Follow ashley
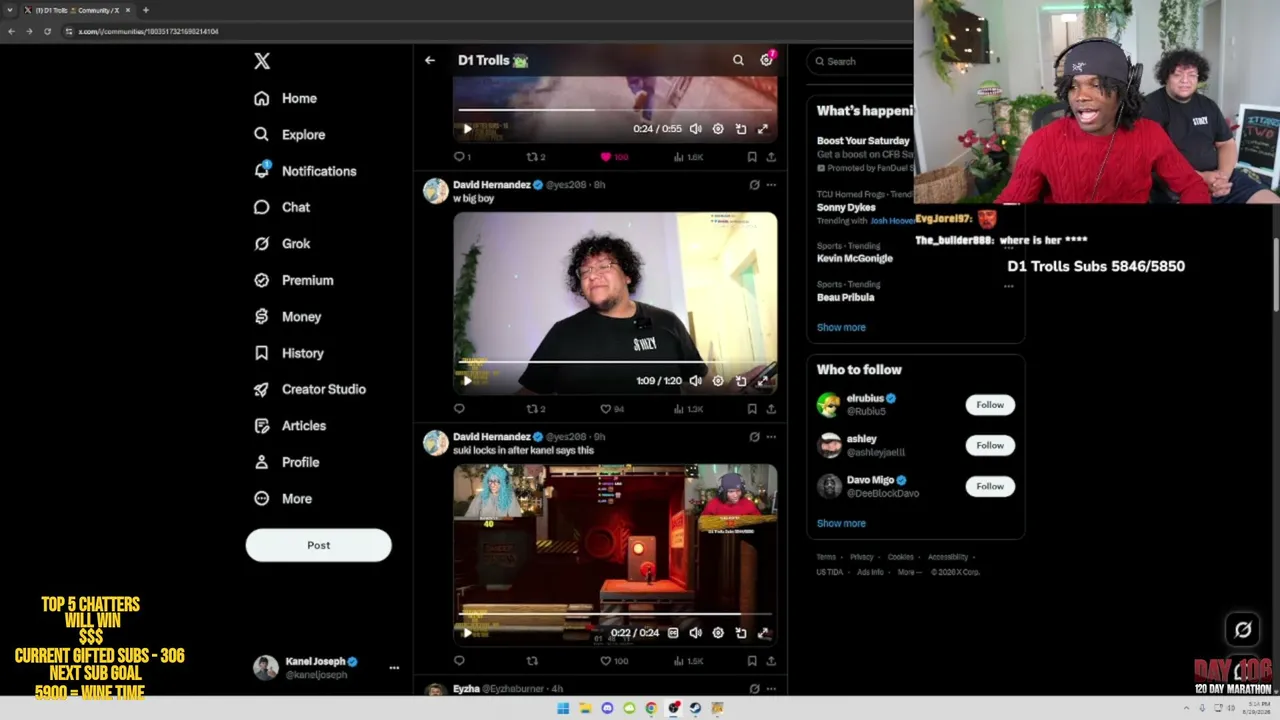Screen dimensions: 1280x720 [990, 445]
